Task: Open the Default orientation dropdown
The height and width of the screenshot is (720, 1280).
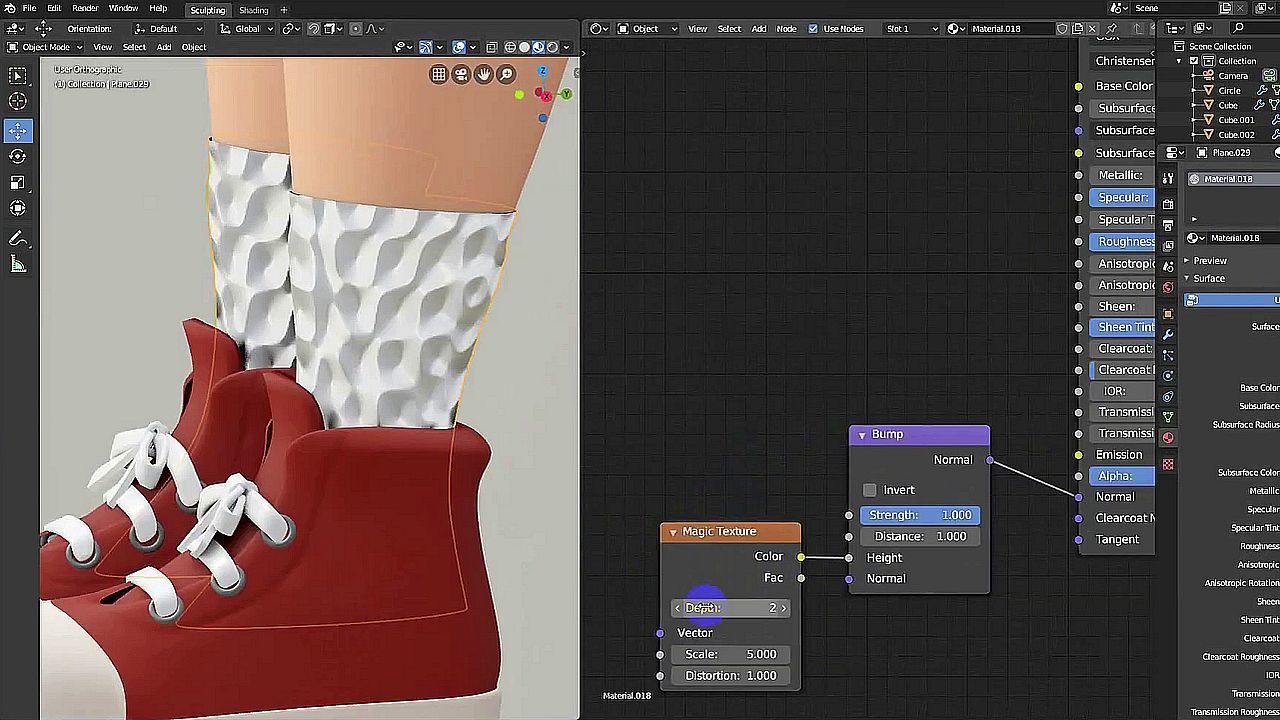Action: (x=168, y=29)
